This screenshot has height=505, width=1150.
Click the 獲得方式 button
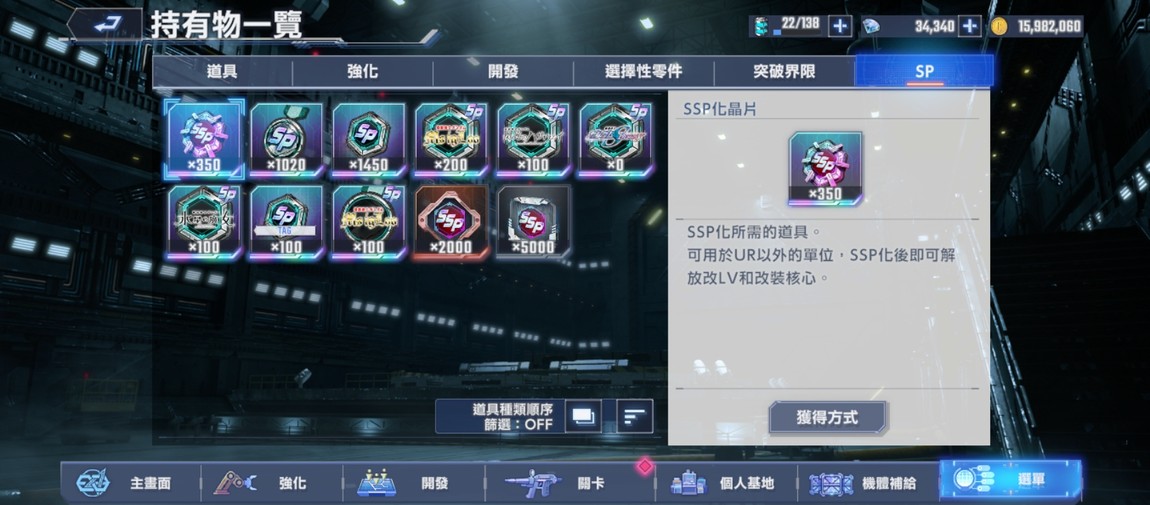click(x=827, y=418)
